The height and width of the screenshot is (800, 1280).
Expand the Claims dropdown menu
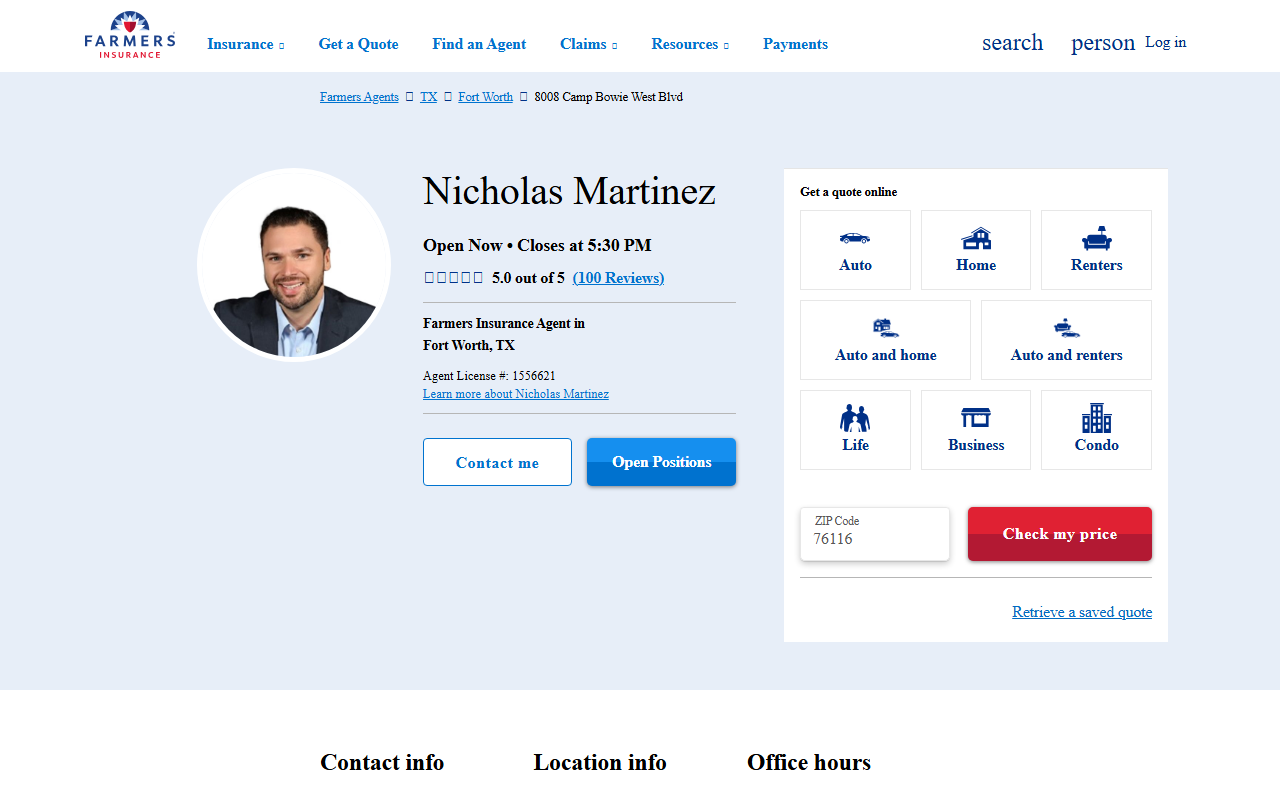click(588, 44)
